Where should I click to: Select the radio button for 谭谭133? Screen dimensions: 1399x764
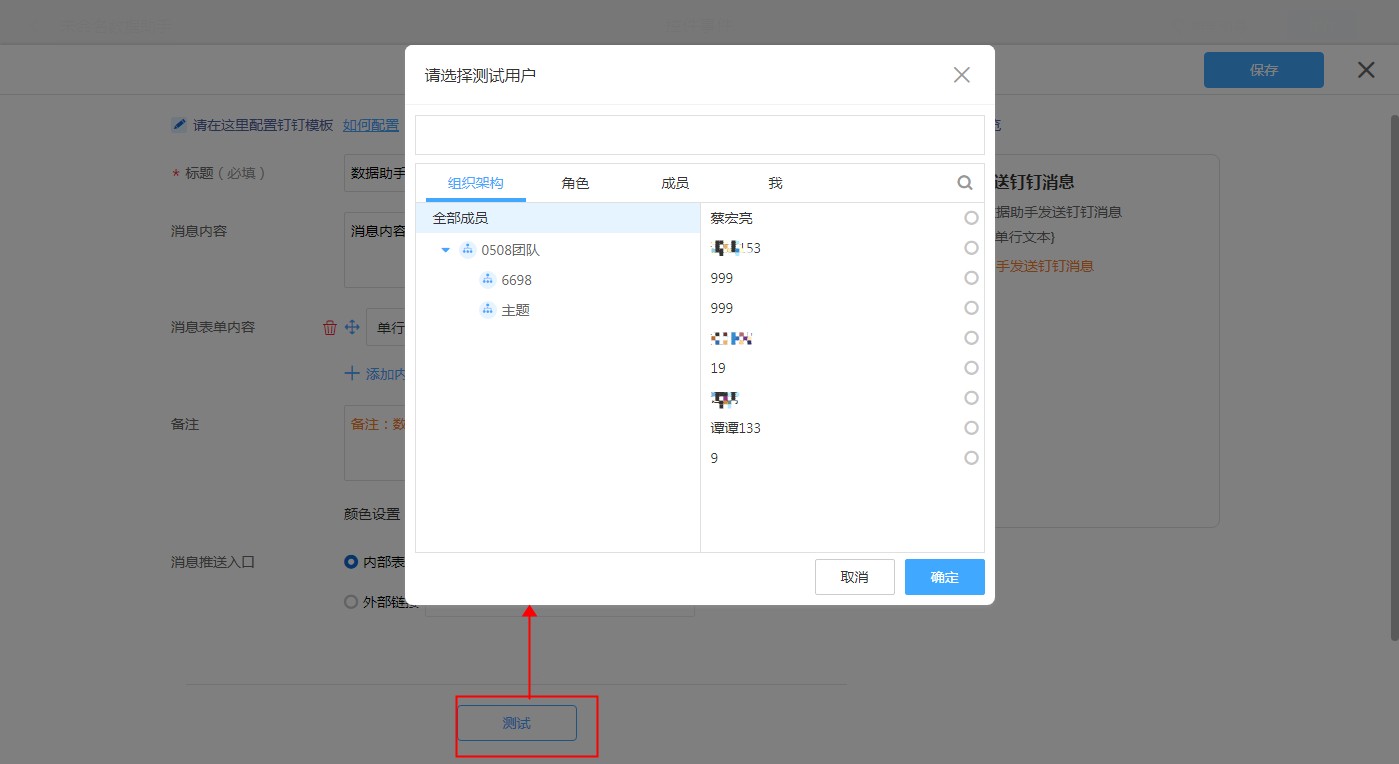pyautogui.click(x=971, y=428)
